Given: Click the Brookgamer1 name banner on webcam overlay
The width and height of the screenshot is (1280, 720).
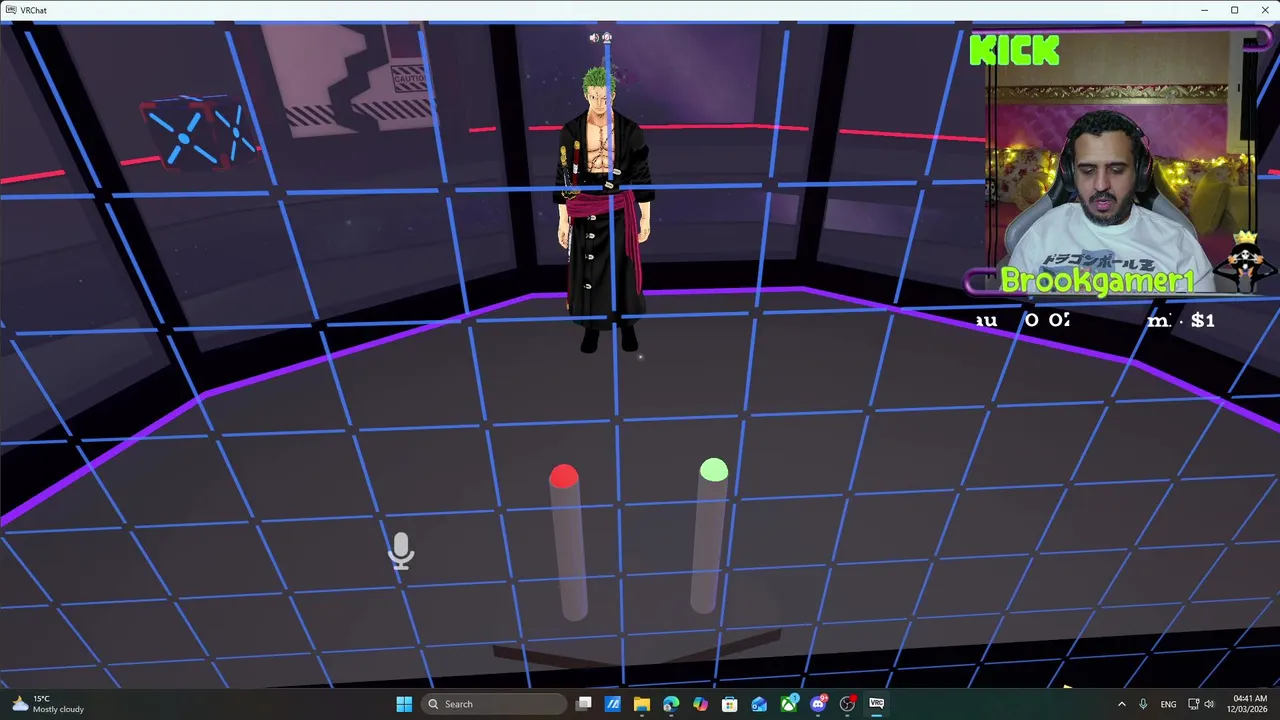Looking at the screenshot, I should pyautogui.click(x=1096, y=282).
